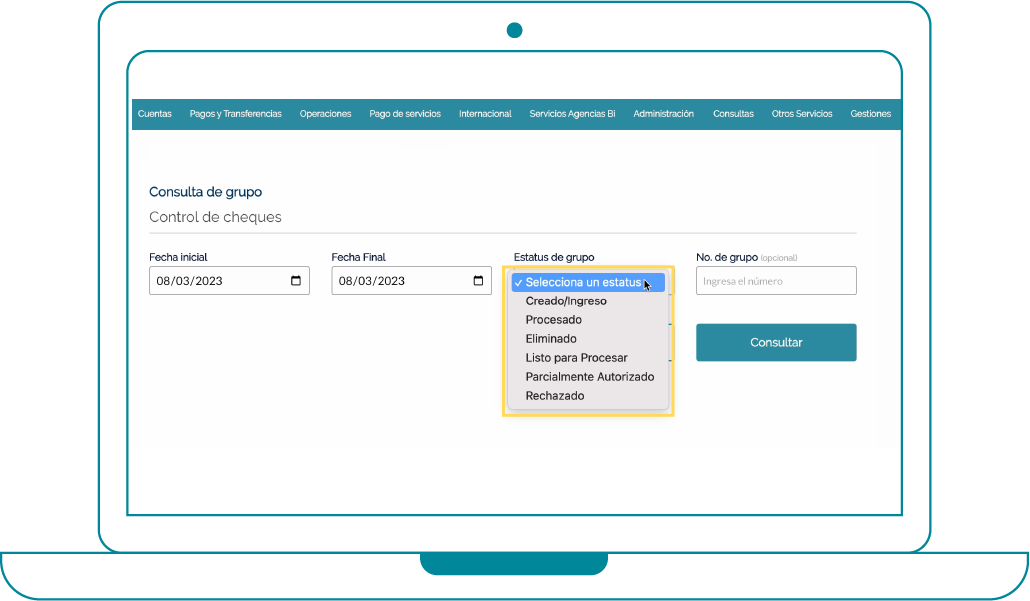
Task: Open the Gestiones menu item
Action: (x=870, y=114)
